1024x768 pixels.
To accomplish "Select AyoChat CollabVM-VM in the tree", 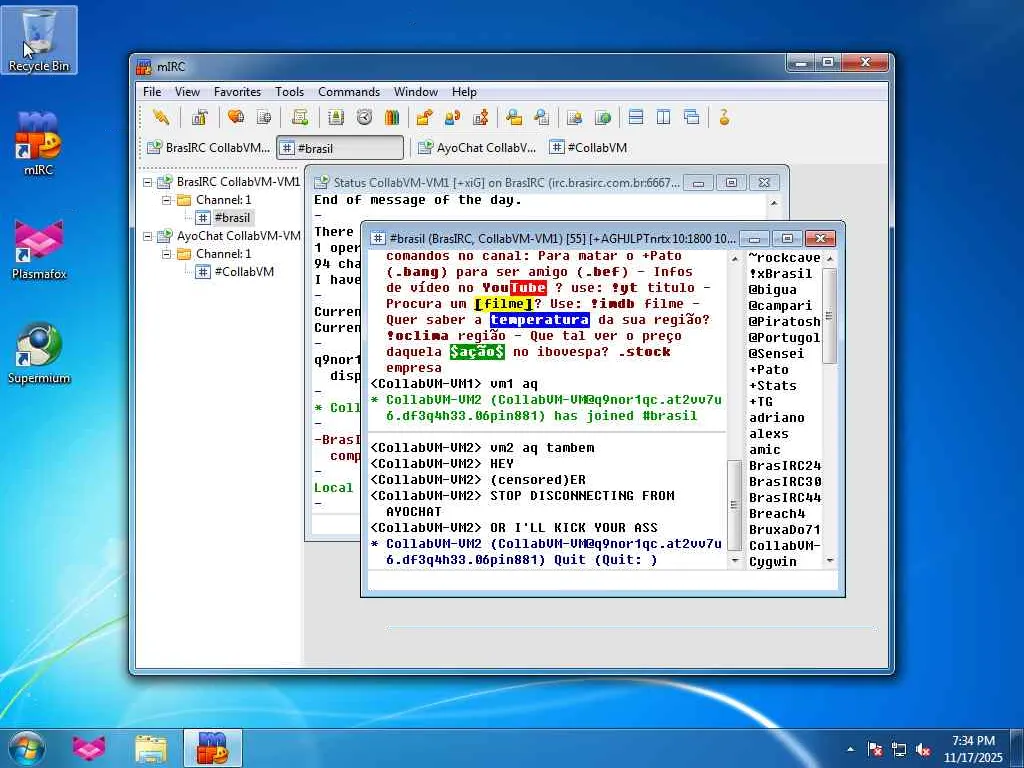I will click(x=238, y=236).
